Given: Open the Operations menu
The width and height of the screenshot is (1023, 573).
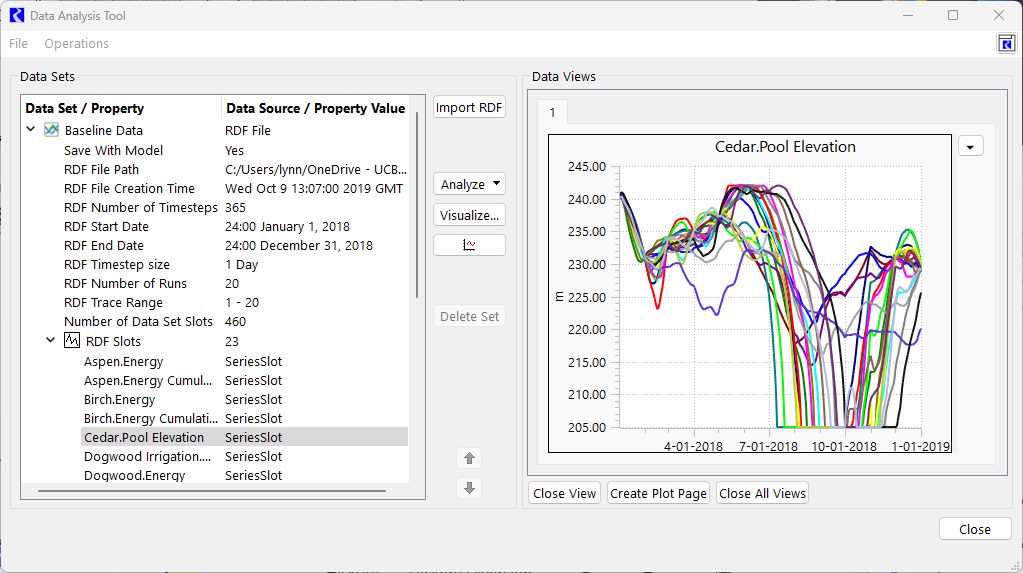Looking at the screenshot, I should 76,44.
